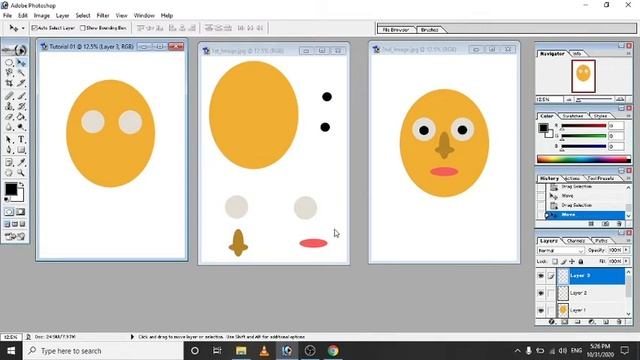
Task: Select the Slice tool
Action: pos(21,83)
